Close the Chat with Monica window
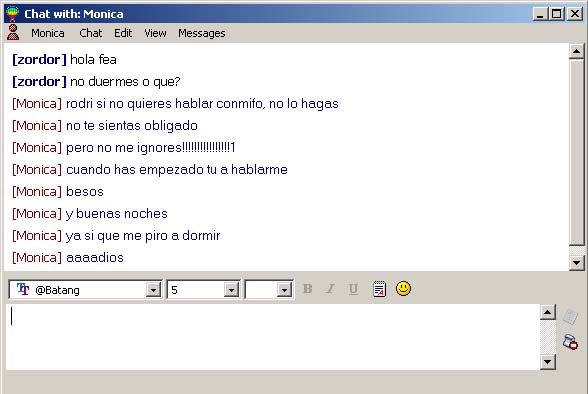Screen dimensions: 588x394 pos(575,14)
